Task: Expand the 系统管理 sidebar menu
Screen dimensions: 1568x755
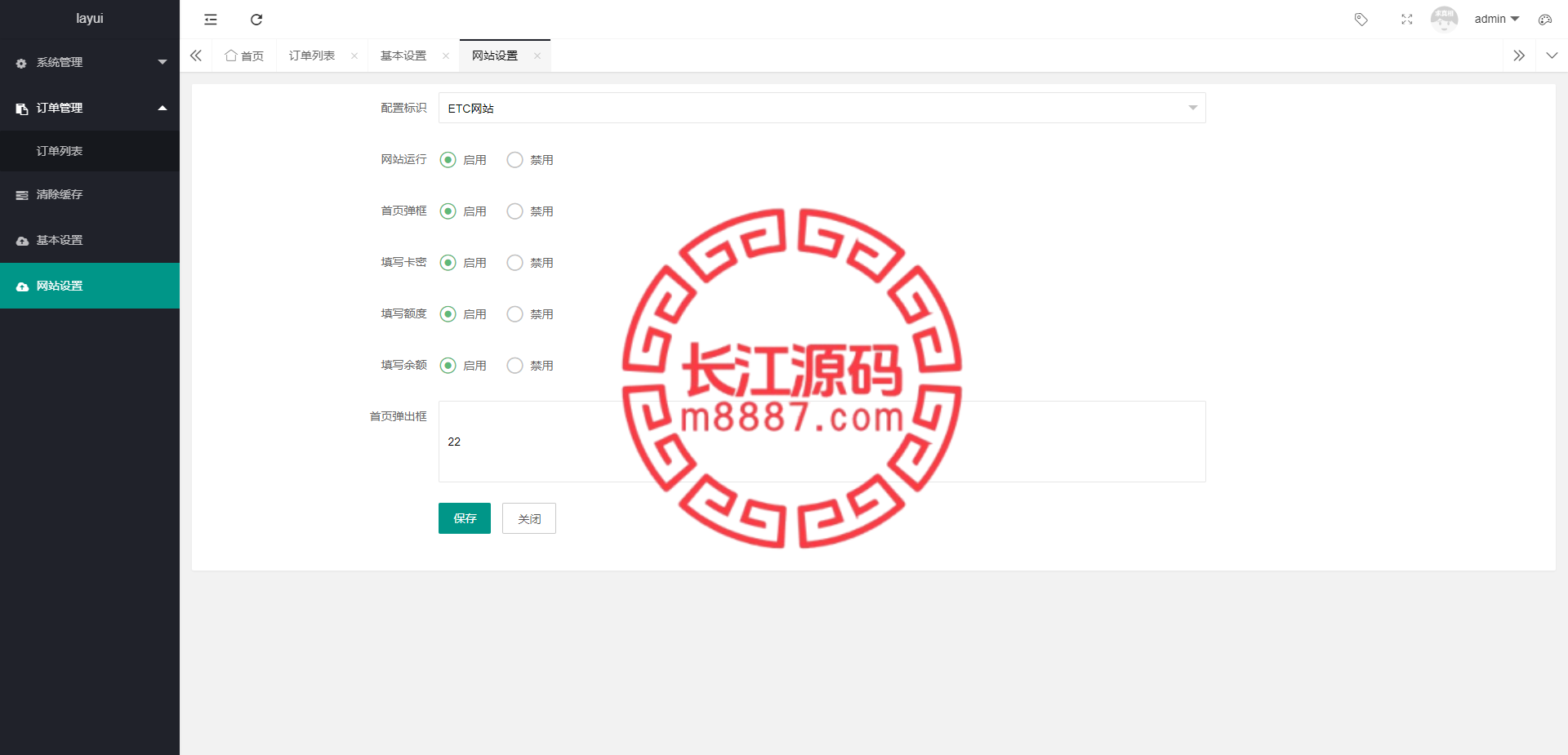Action: tap(90, 62)
